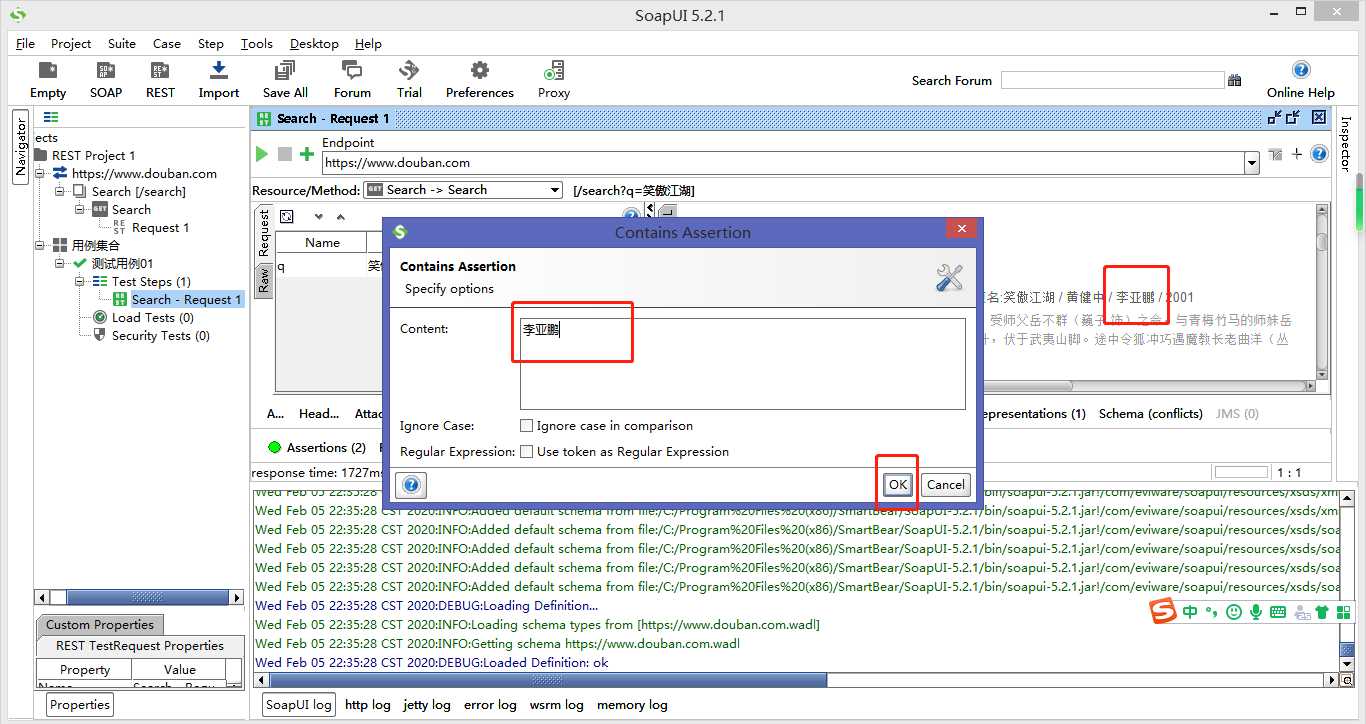Click the Sogou keyboard tray icon
This screenshot has width=1366, height=724.
click(1278, 611)
